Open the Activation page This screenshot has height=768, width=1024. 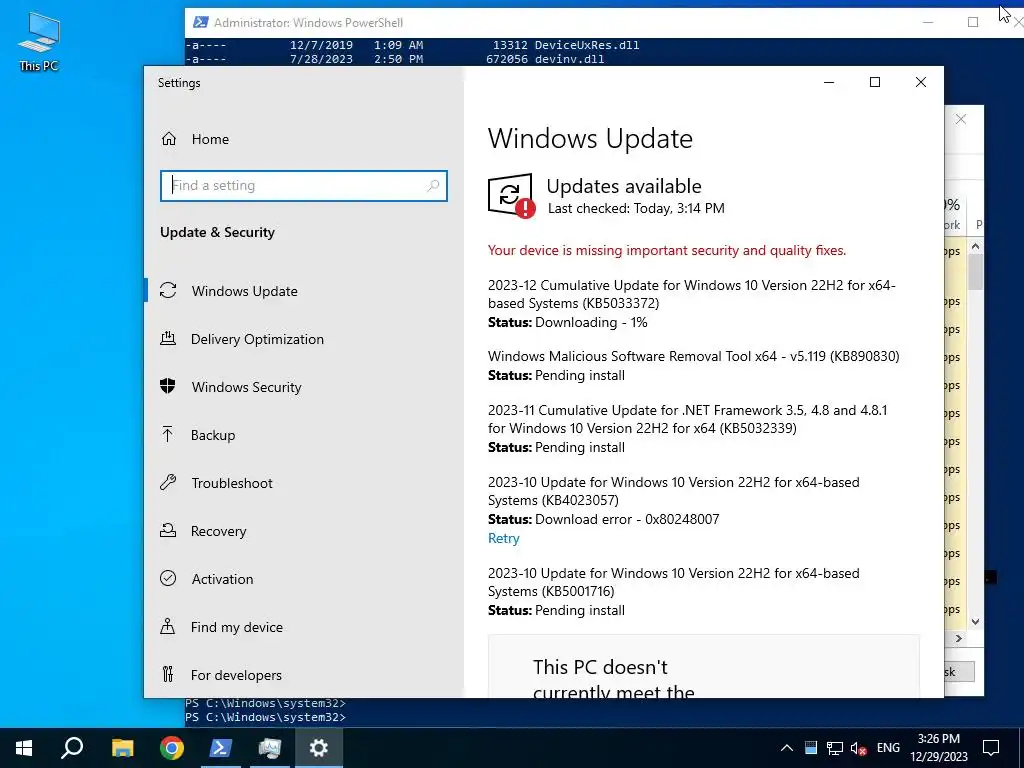click(222, 579)
